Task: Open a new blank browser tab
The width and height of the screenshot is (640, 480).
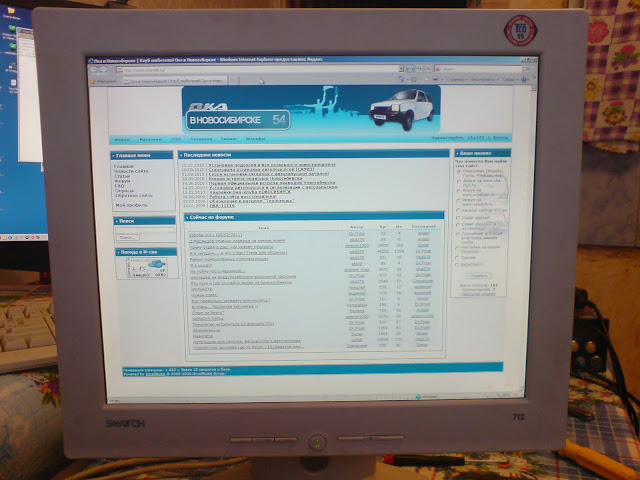Action: (x=233, y=81)
